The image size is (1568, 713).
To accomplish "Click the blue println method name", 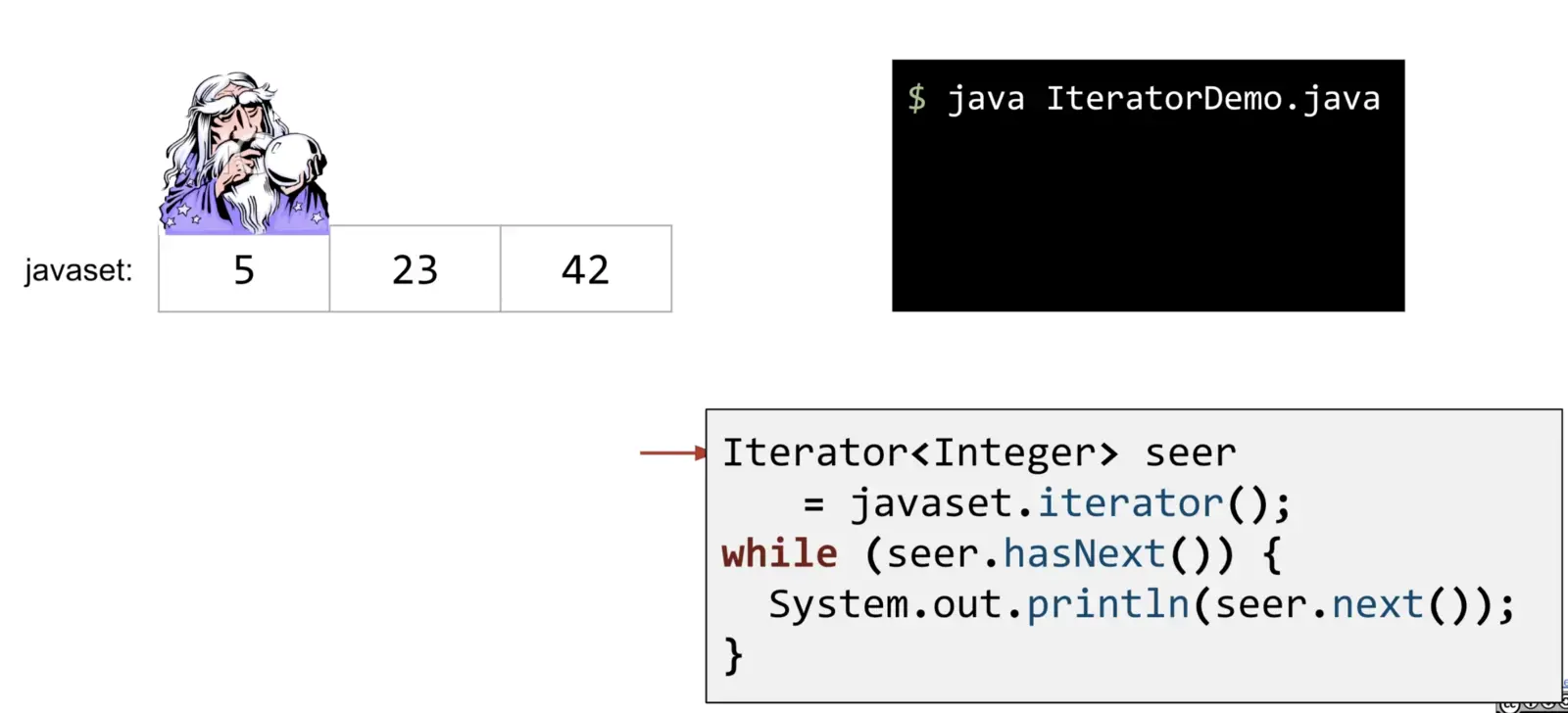I will 1108,605.
